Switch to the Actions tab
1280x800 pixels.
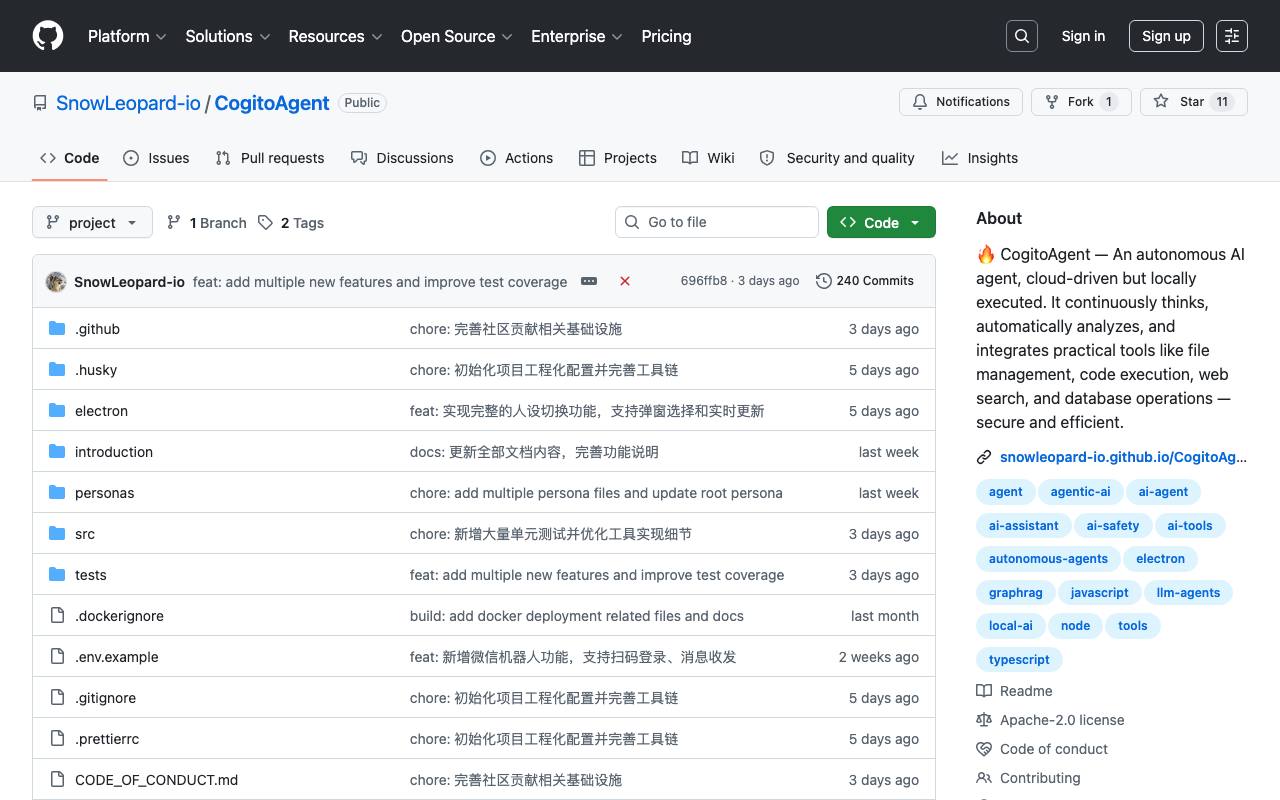point(516,158)
